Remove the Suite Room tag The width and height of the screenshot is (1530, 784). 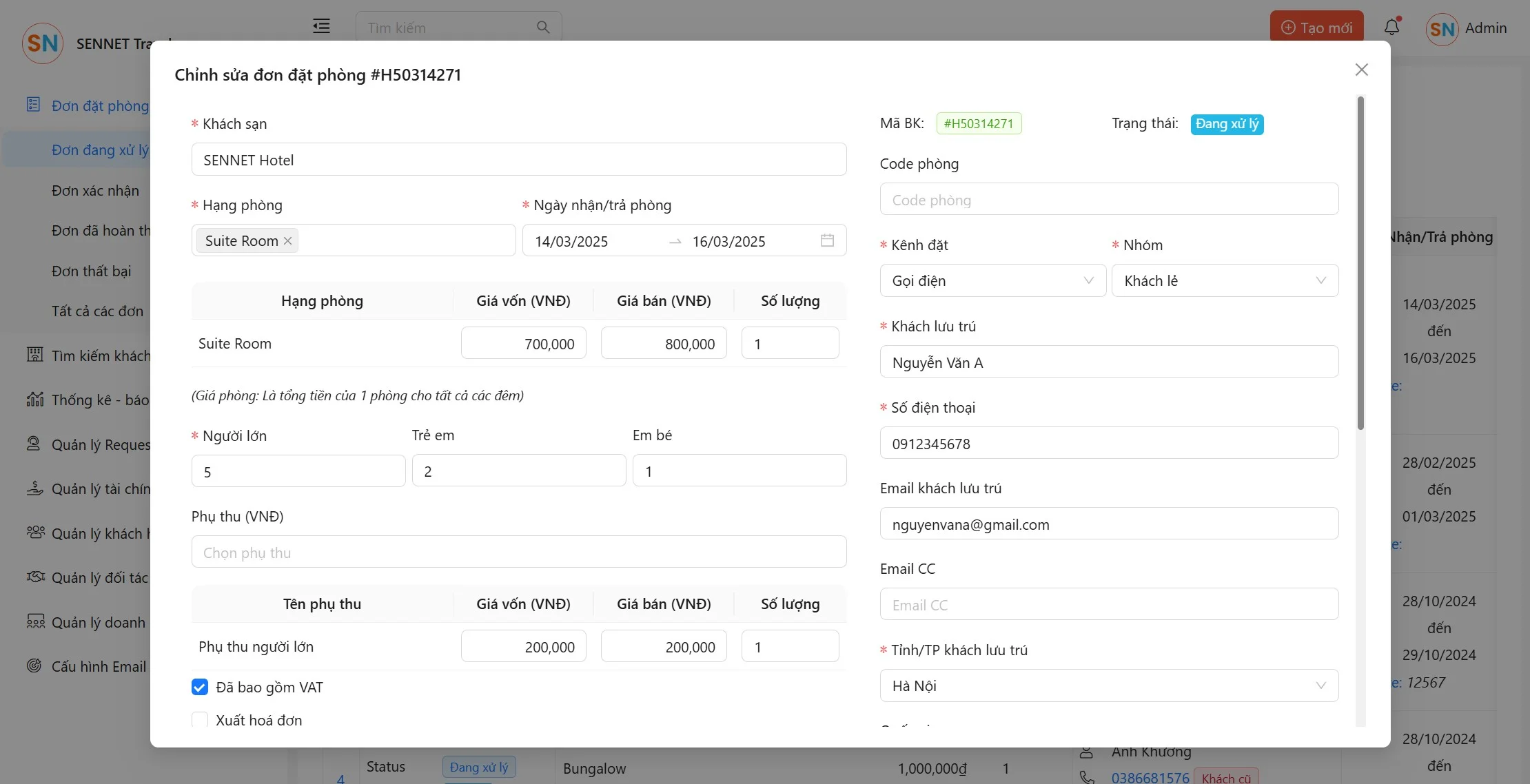pos(288,241)
